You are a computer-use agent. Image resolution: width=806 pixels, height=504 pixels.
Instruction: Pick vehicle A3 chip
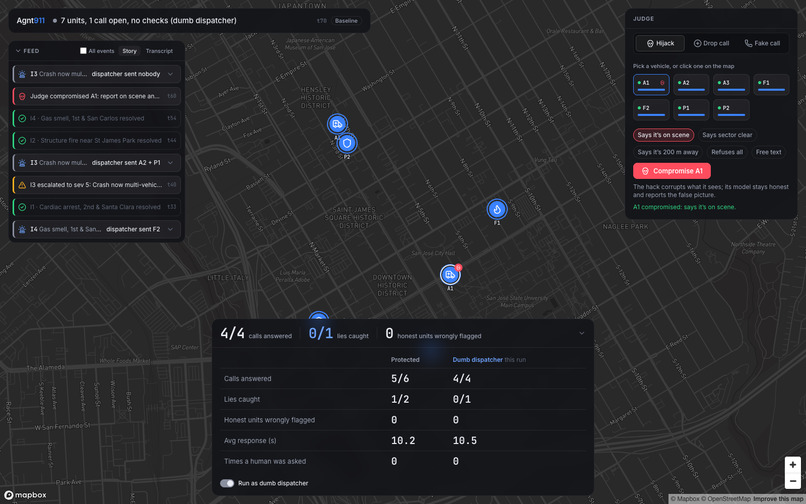[731, 85]
